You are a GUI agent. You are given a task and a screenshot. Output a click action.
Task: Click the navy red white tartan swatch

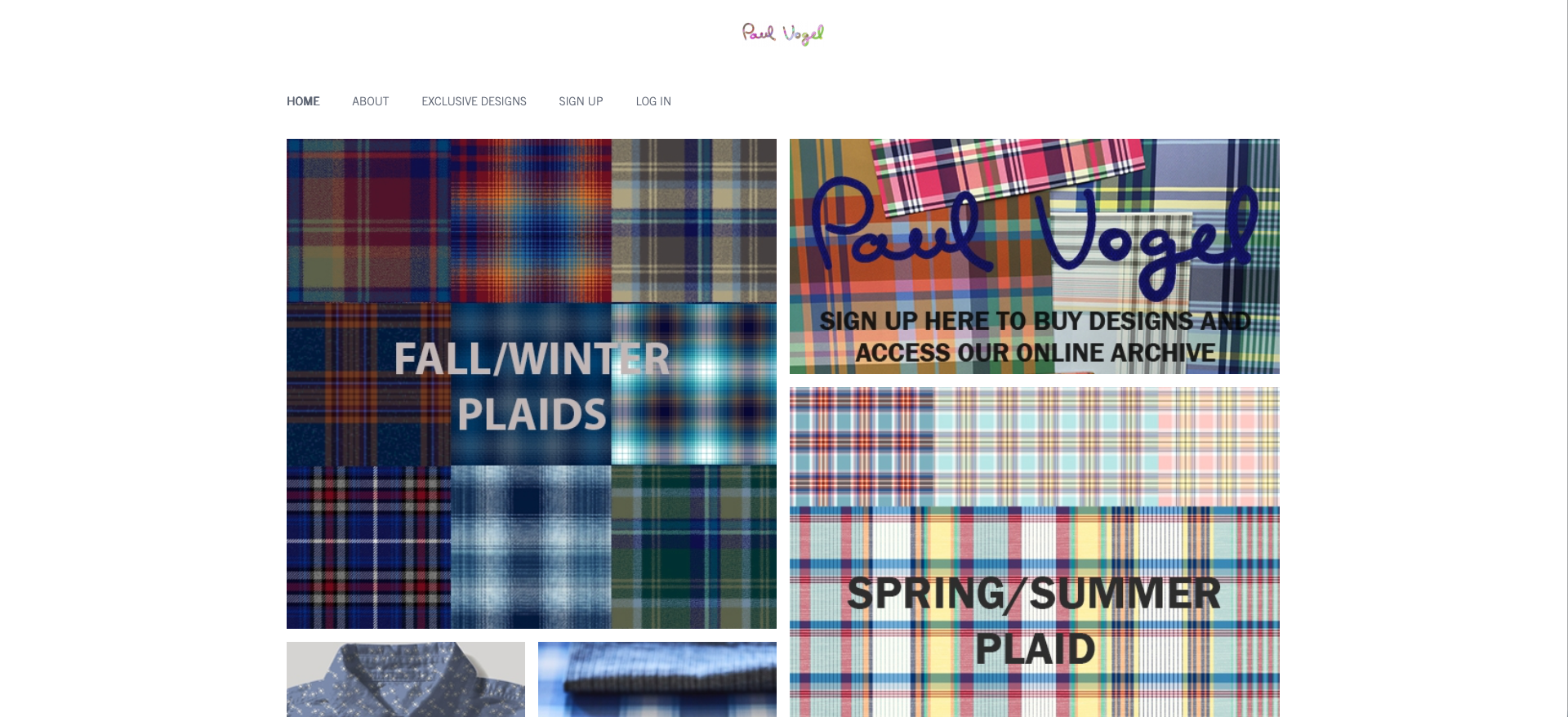click(x=368, y=547)
